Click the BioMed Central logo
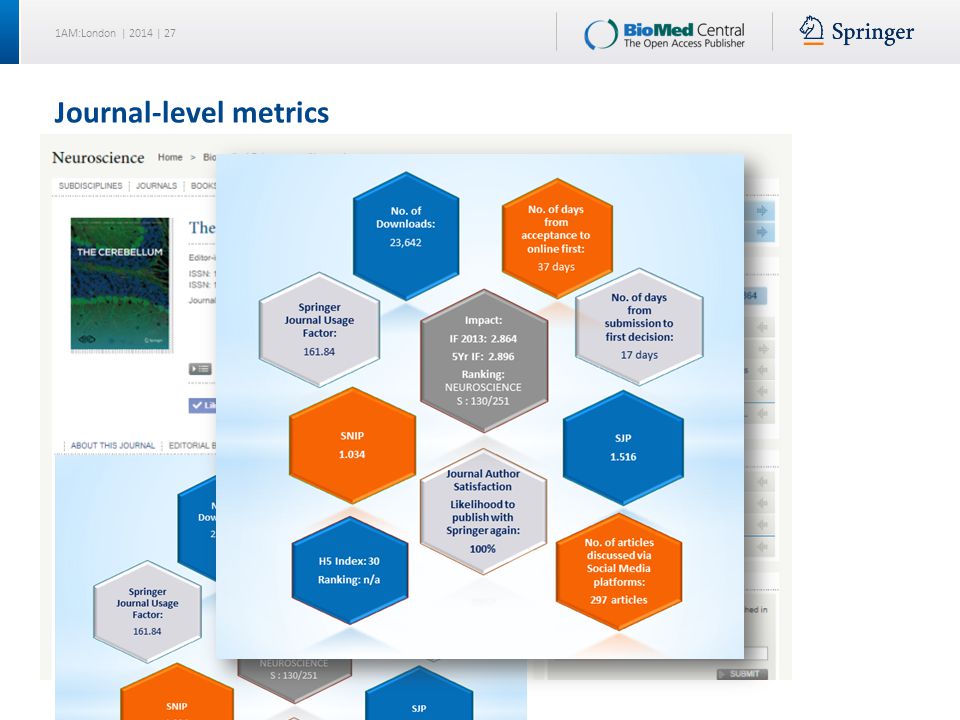 [x=664, y=34]
